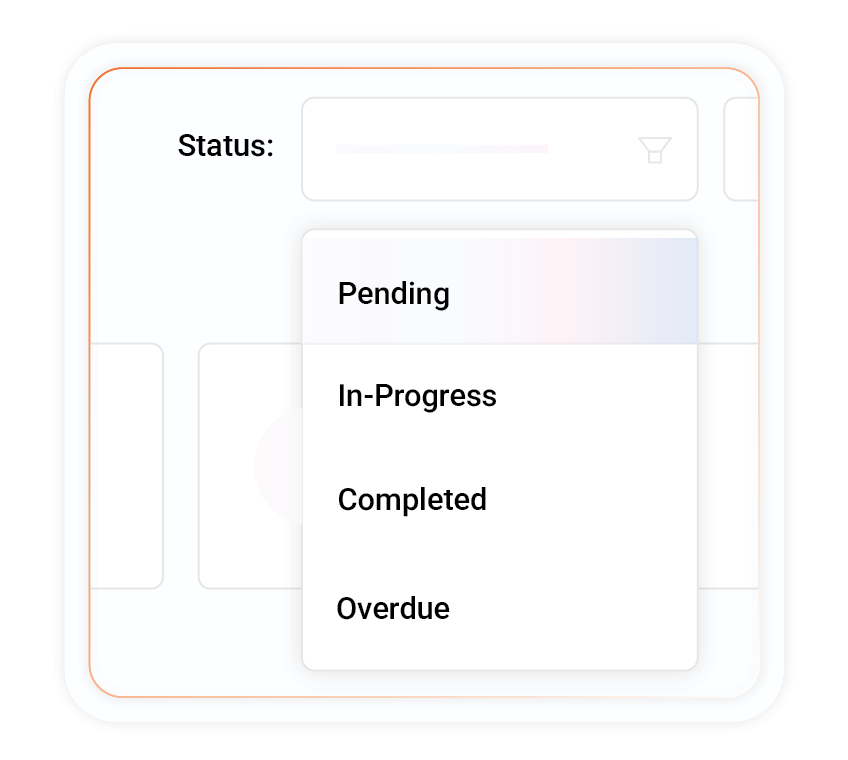Click the card area right of dropdown menu
The image size is (848, 760).
click(727, 465)
